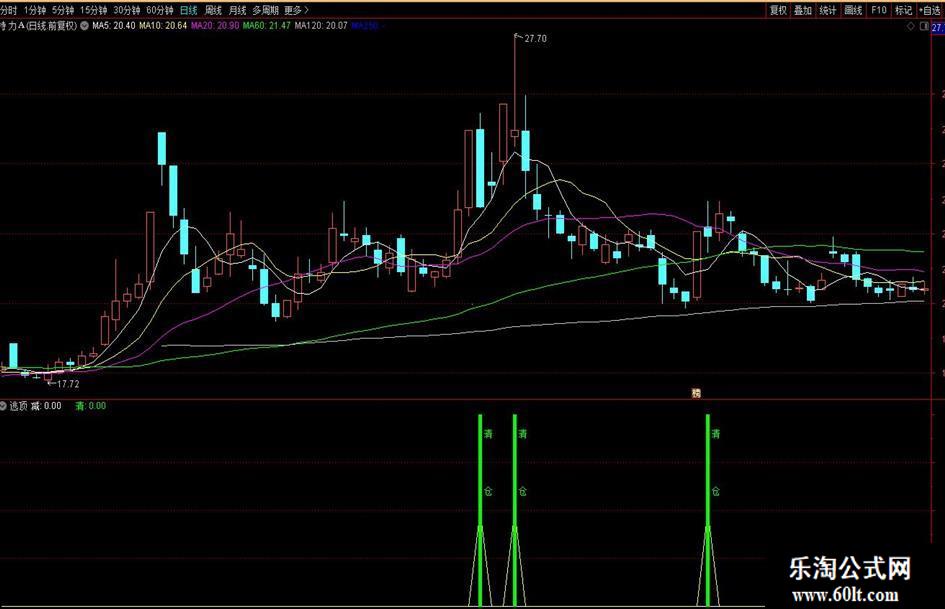Viewport: 945px width, 609px height.
Task: Click the diamond icon at chart top right
Action: click(x=911, y=27)
